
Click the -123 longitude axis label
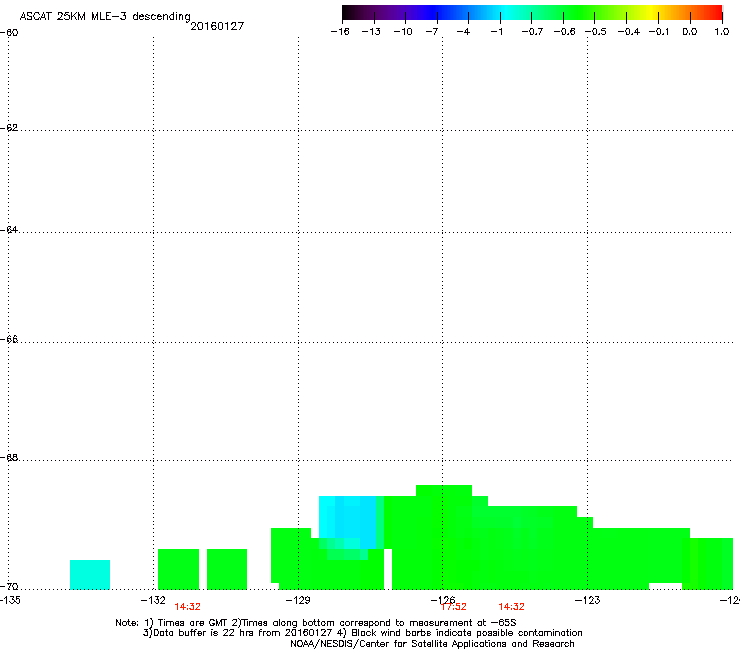588,600
